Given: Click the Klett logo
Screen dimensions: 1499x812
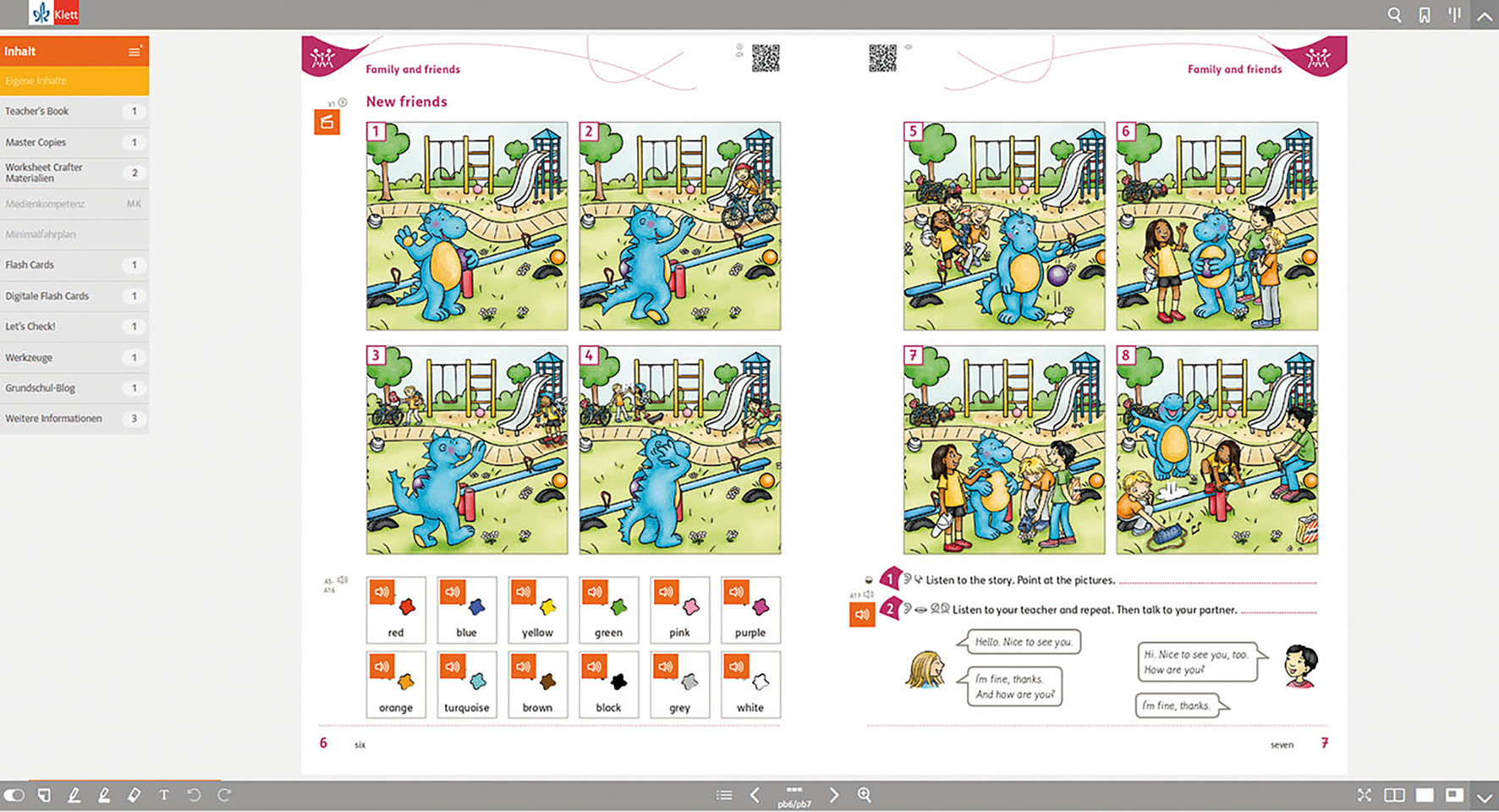Looking at the screenshot, I should (x=53, y=14).
